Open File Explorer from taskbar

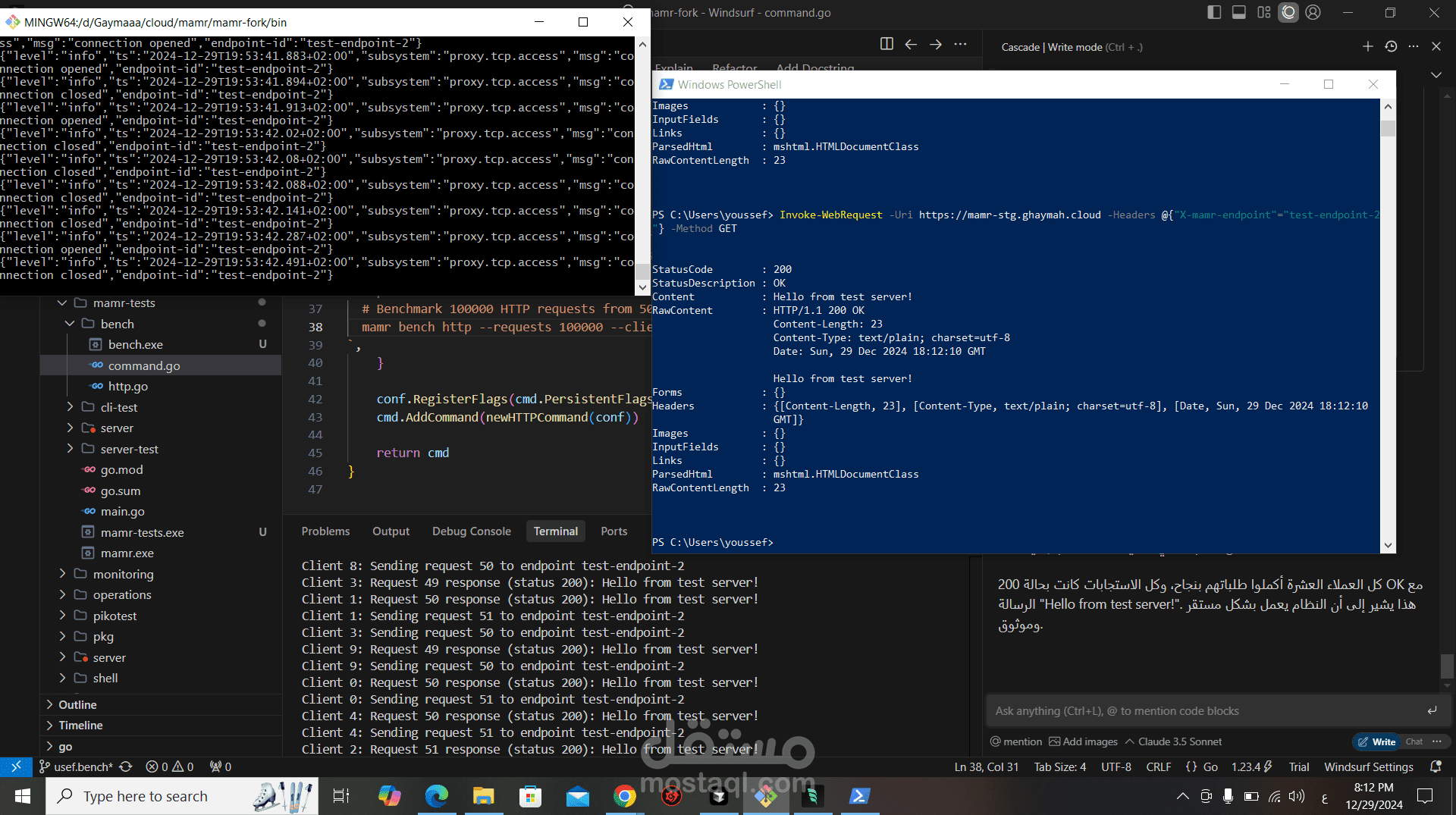tap(483, 796)
